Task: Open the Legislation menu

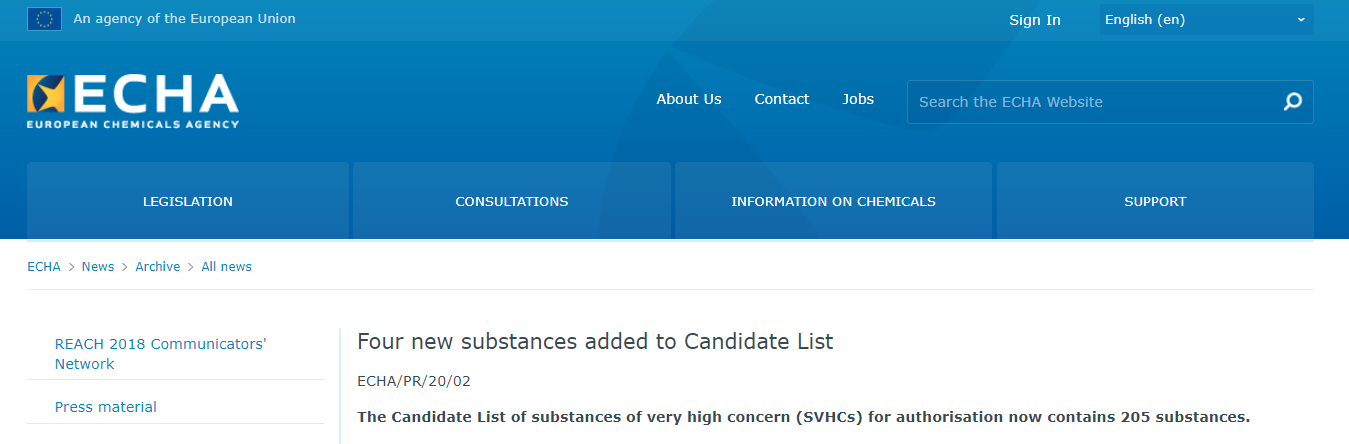Action: [188, 201]
